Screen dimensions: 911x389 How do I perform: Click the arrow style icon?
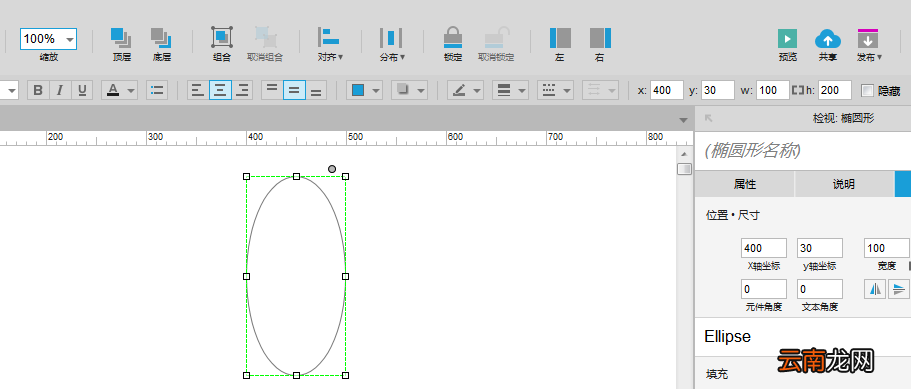coord(594,90)
